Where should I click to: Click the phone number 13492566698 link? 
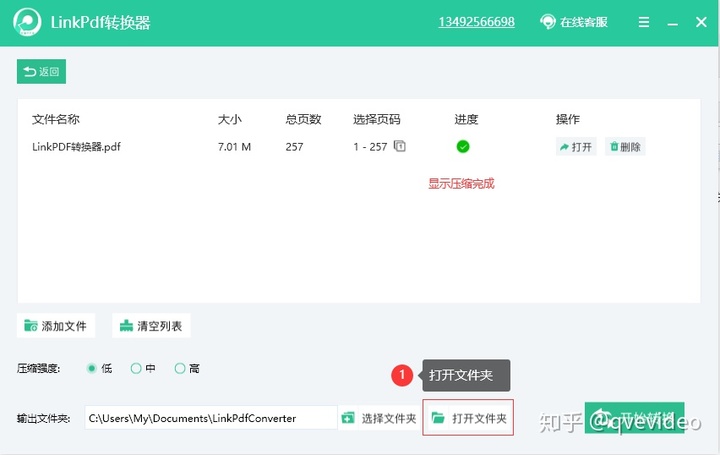point(476,22)
